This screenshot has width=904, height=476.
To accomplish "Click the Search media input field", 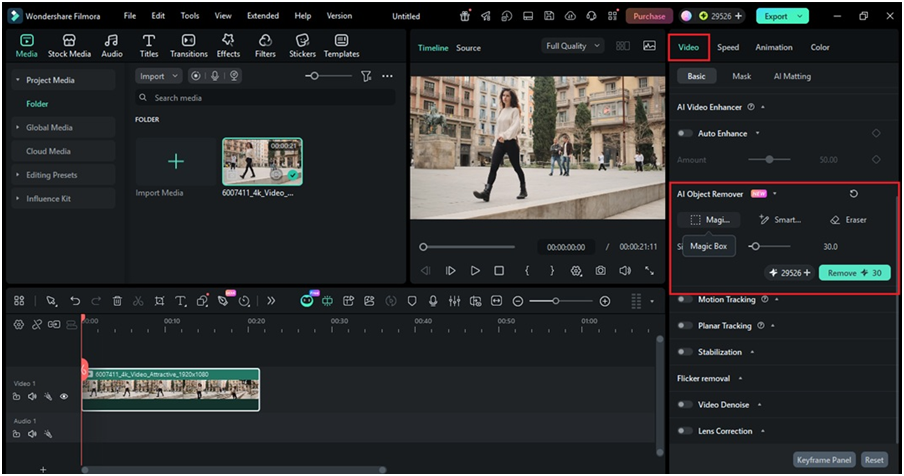I will point(265,98).
